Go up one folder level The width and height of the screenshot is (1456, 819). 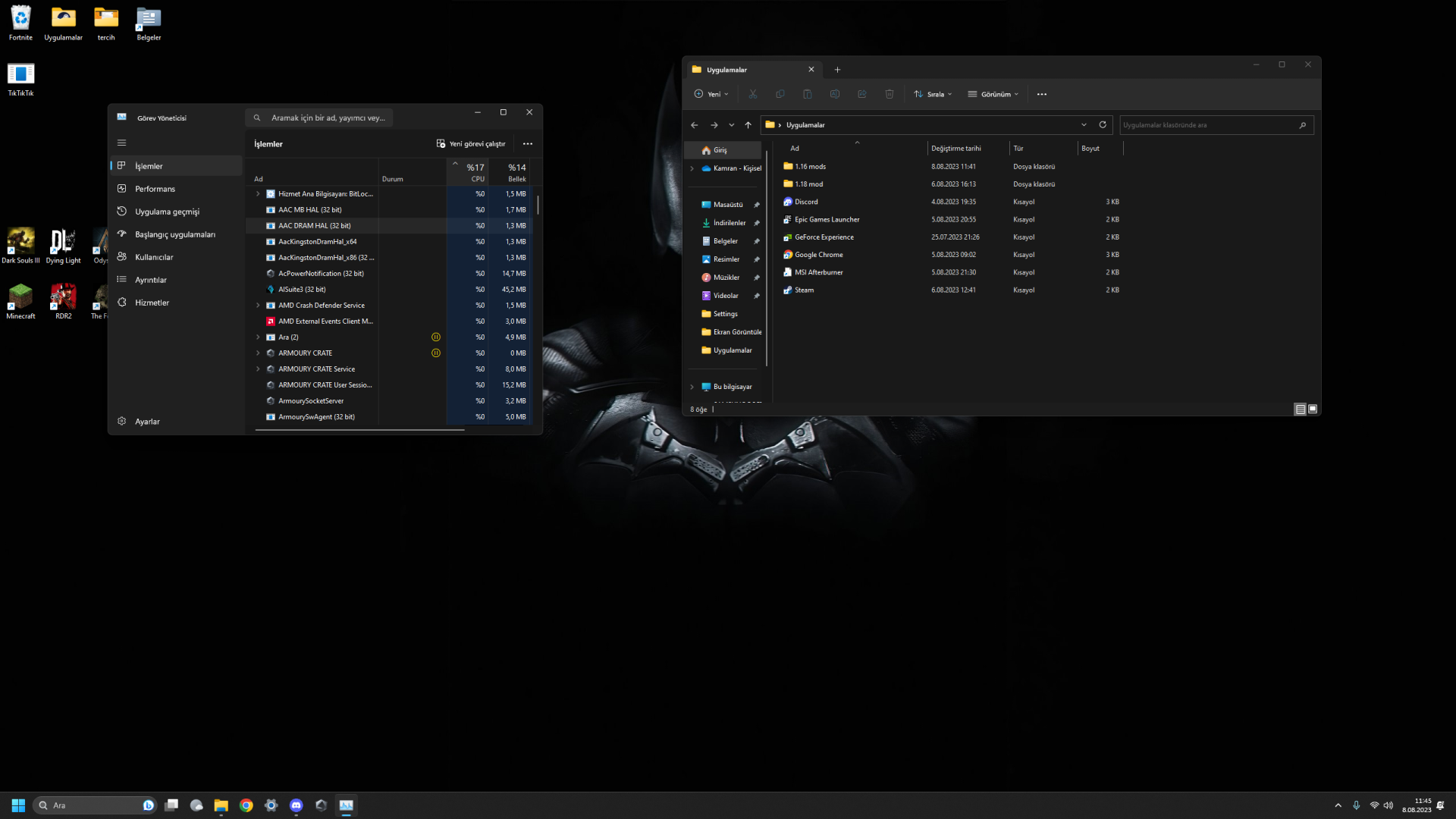(x=748, y=125)
